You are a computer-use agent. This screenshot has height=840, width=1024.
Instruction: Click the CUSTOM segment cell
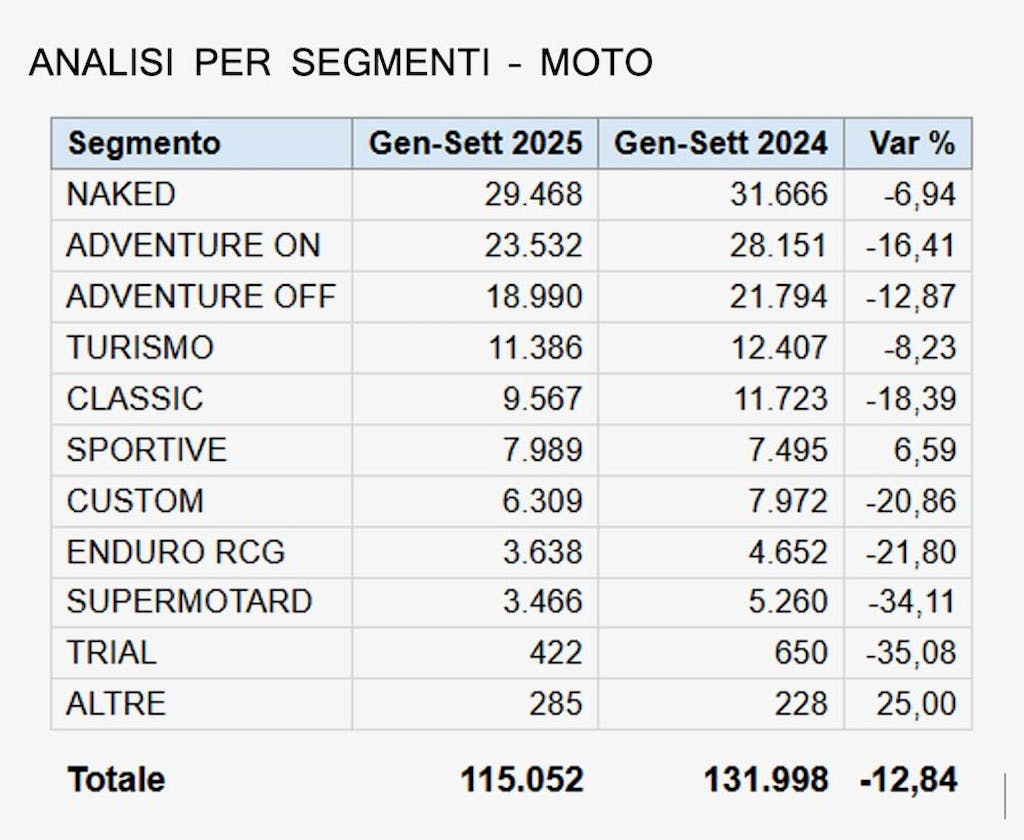click(135, 501)
